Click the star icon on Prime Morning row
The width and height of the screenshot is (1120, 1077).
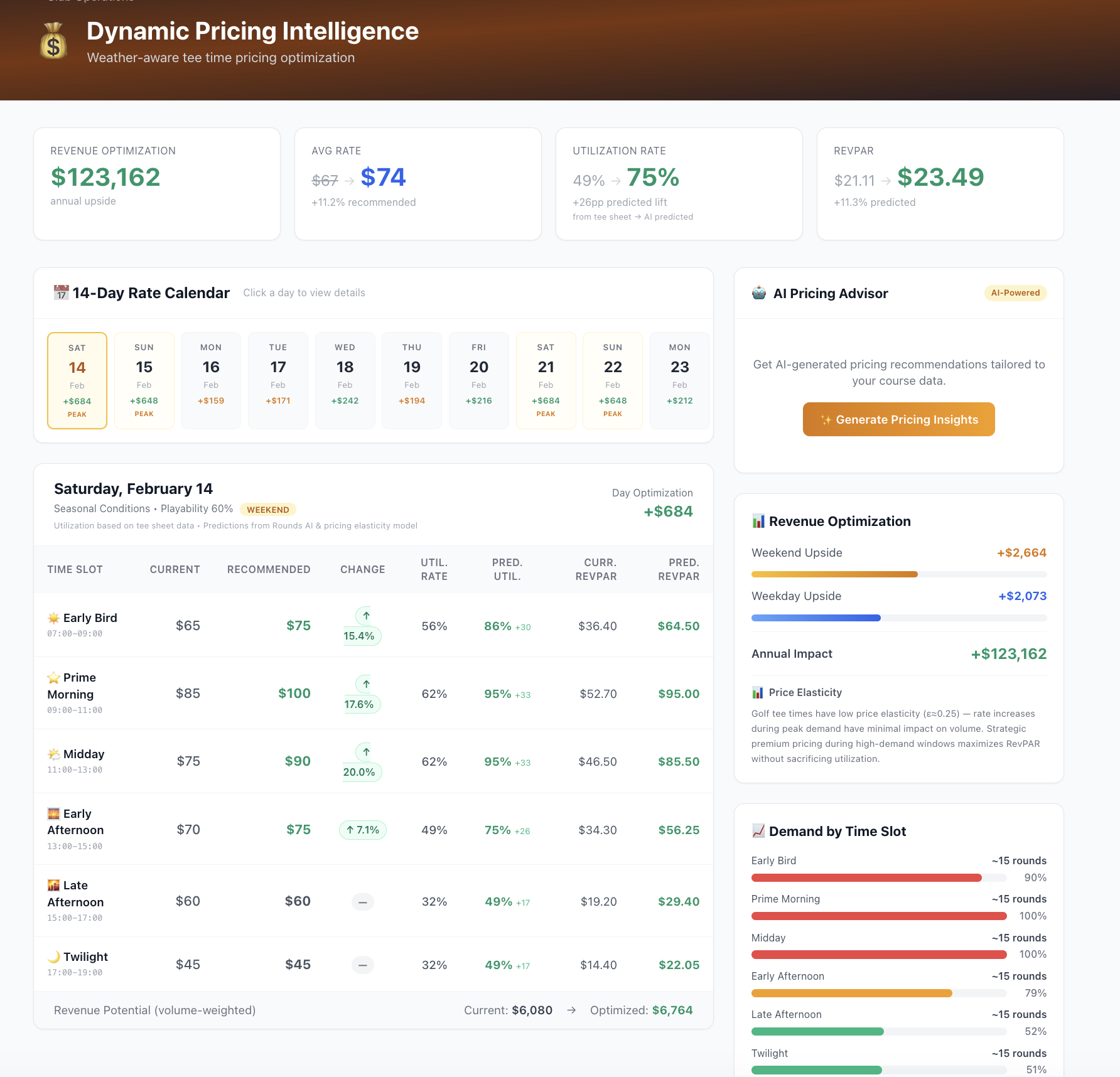point(53,677)
